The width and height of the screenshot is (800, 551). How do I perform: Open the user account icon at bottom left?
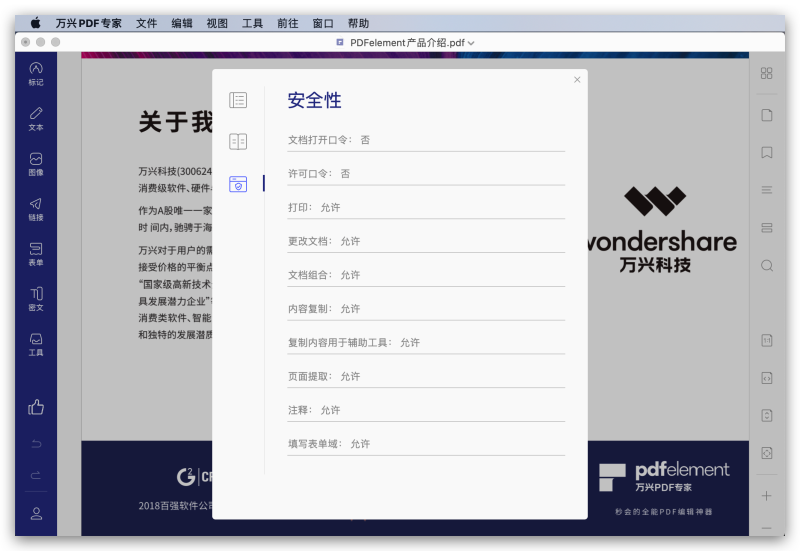click(36, 513)
